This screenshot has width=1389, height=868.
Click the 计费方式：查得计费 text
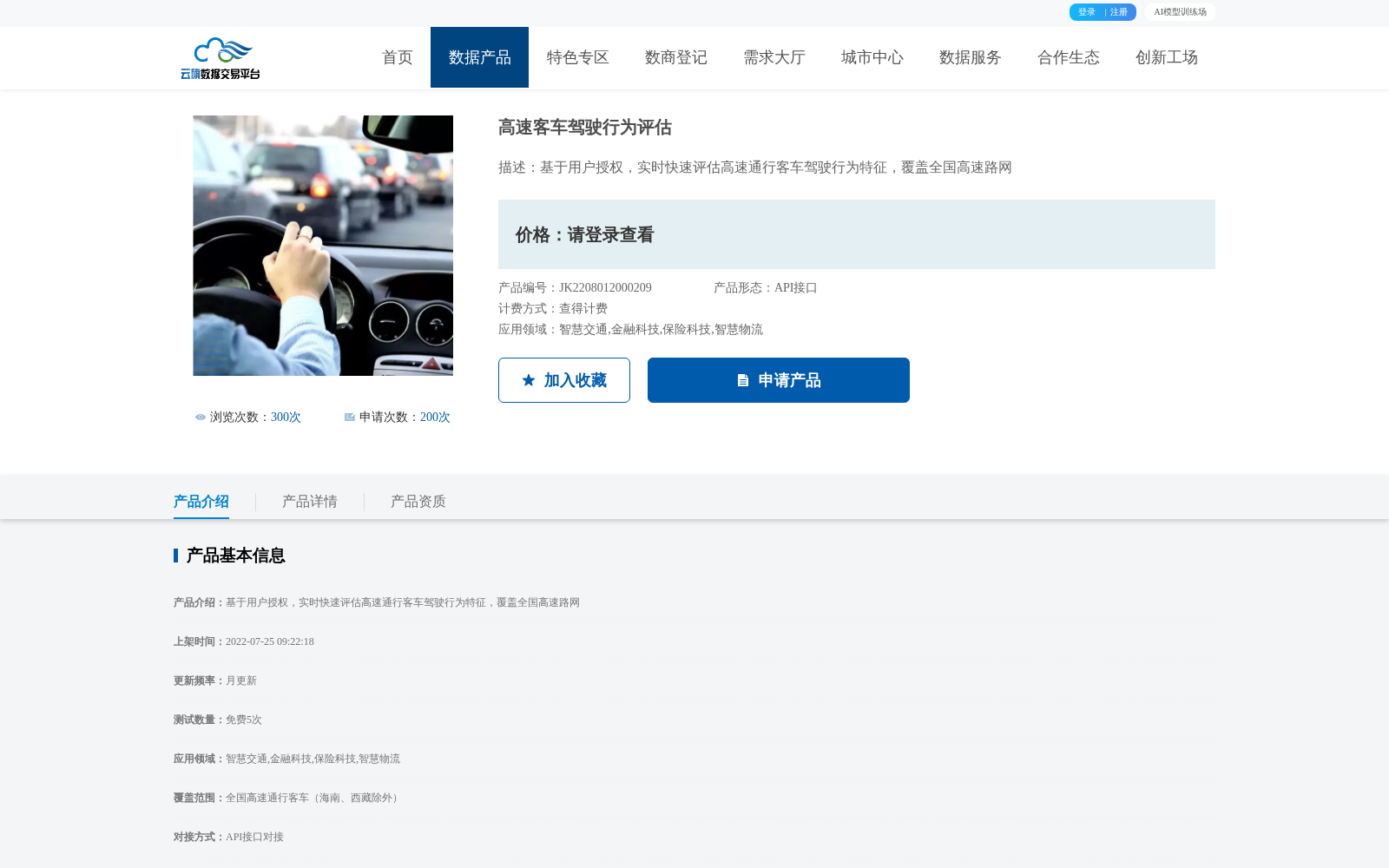pos(553,309)
